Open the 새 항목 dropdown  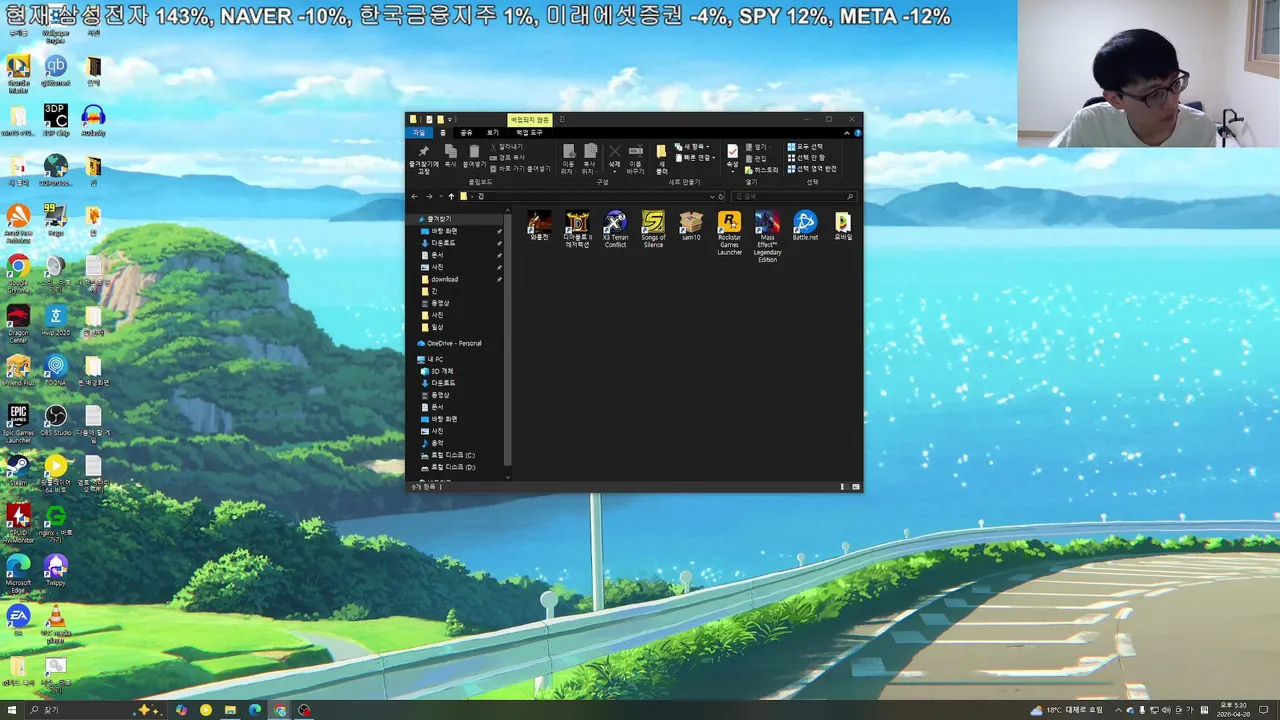[692, 147]
